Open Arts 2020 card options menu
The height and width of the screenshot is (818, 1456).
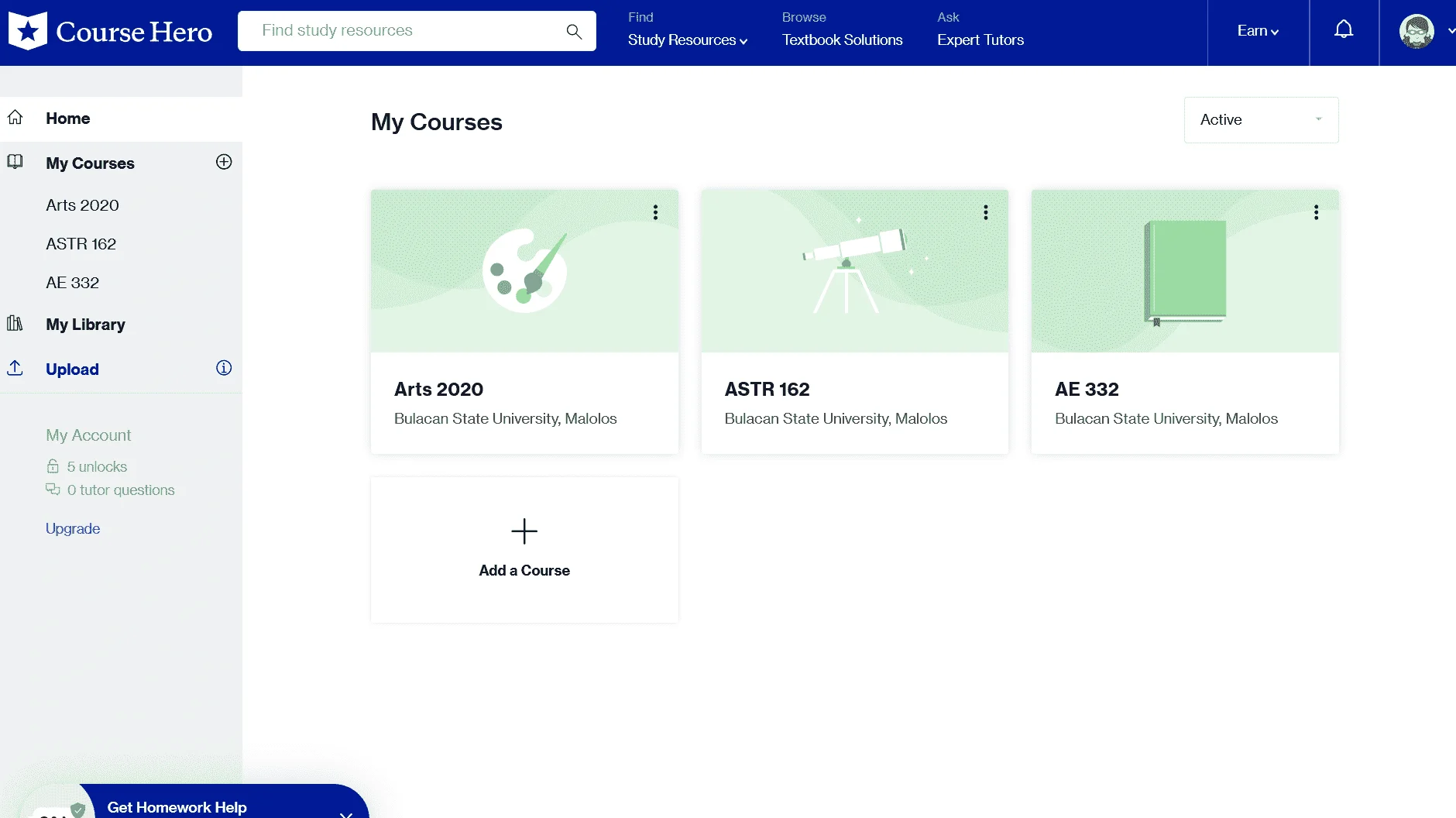point(655,212)
